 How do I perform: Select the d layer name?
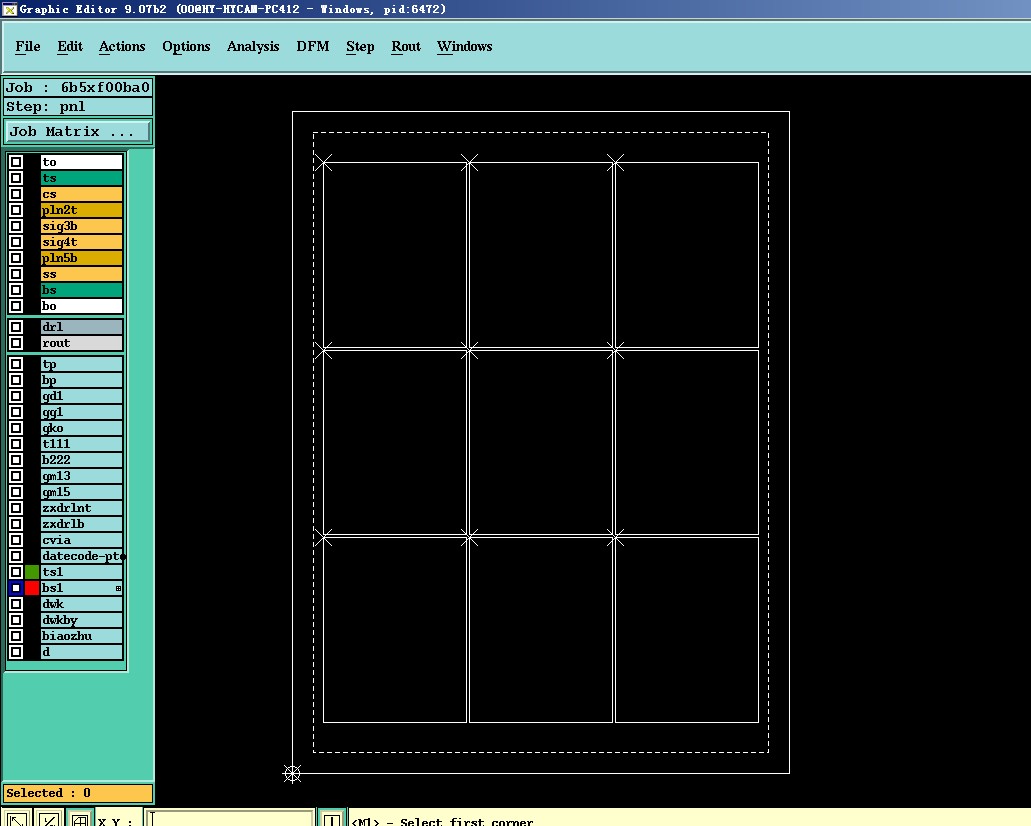82,652
